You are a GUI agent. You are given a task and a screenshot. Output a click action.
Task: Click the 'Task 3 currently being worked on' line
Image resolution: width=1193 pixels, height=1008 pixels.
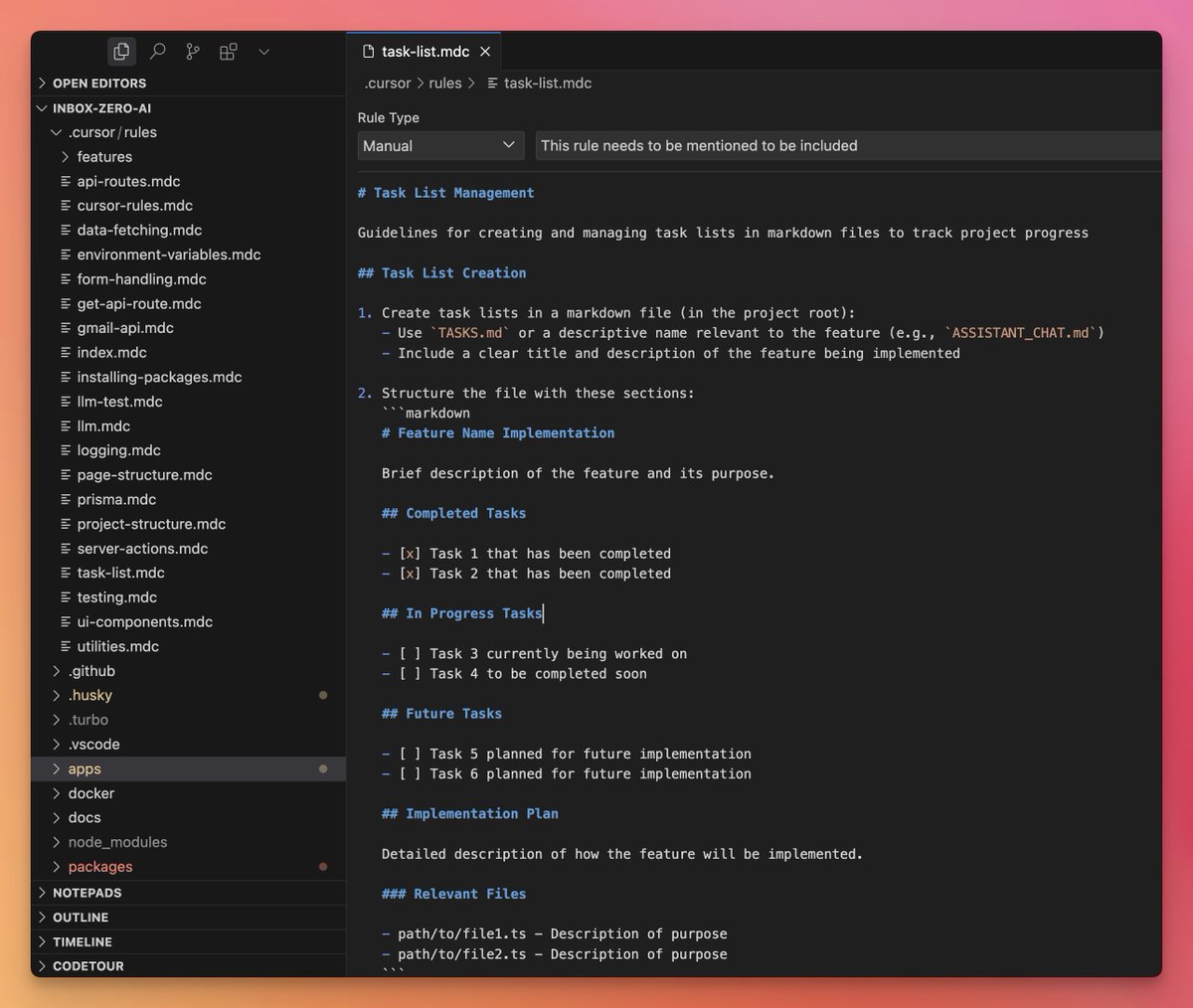(535, 653)
